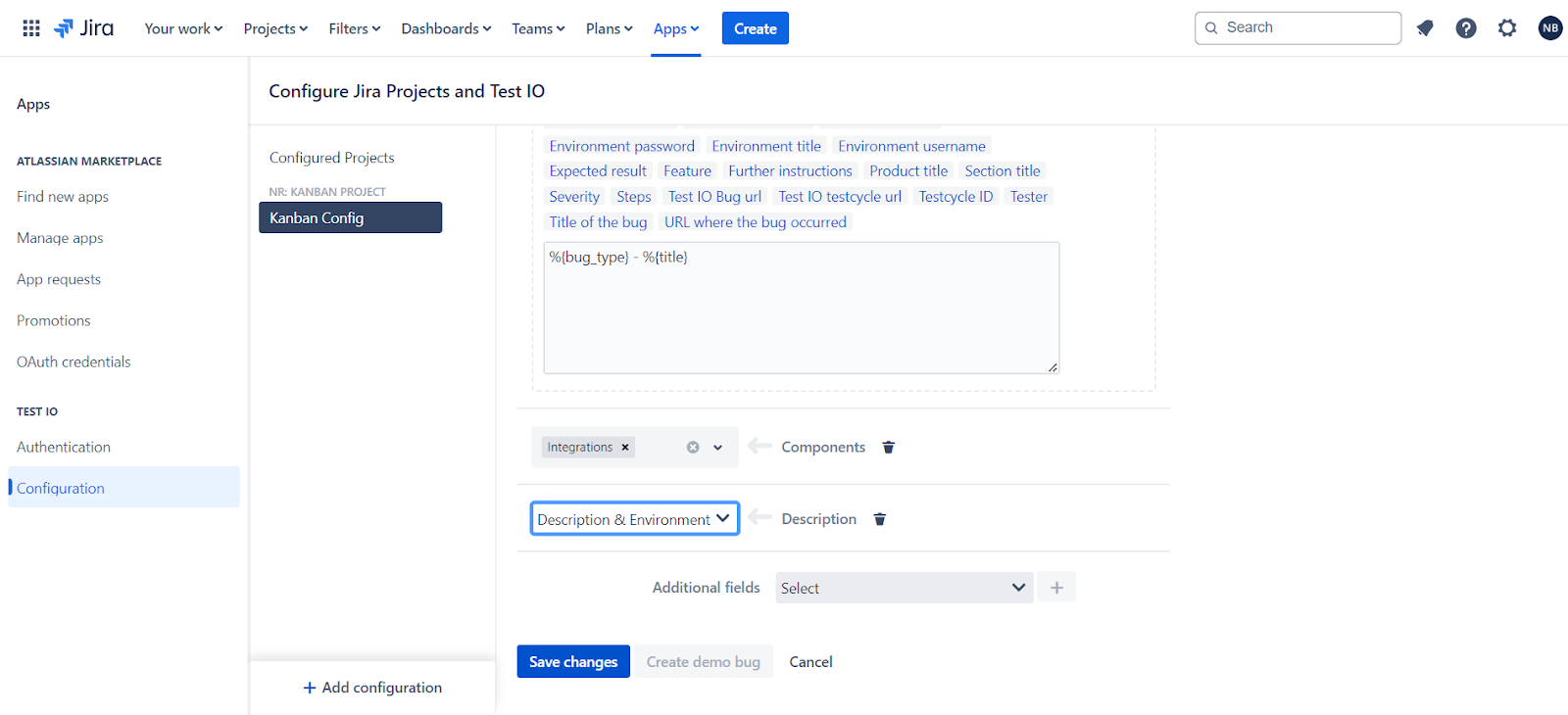The image size is (1568, 715).
Task: Open Manage apps
Action: click(x=60, y=238)
